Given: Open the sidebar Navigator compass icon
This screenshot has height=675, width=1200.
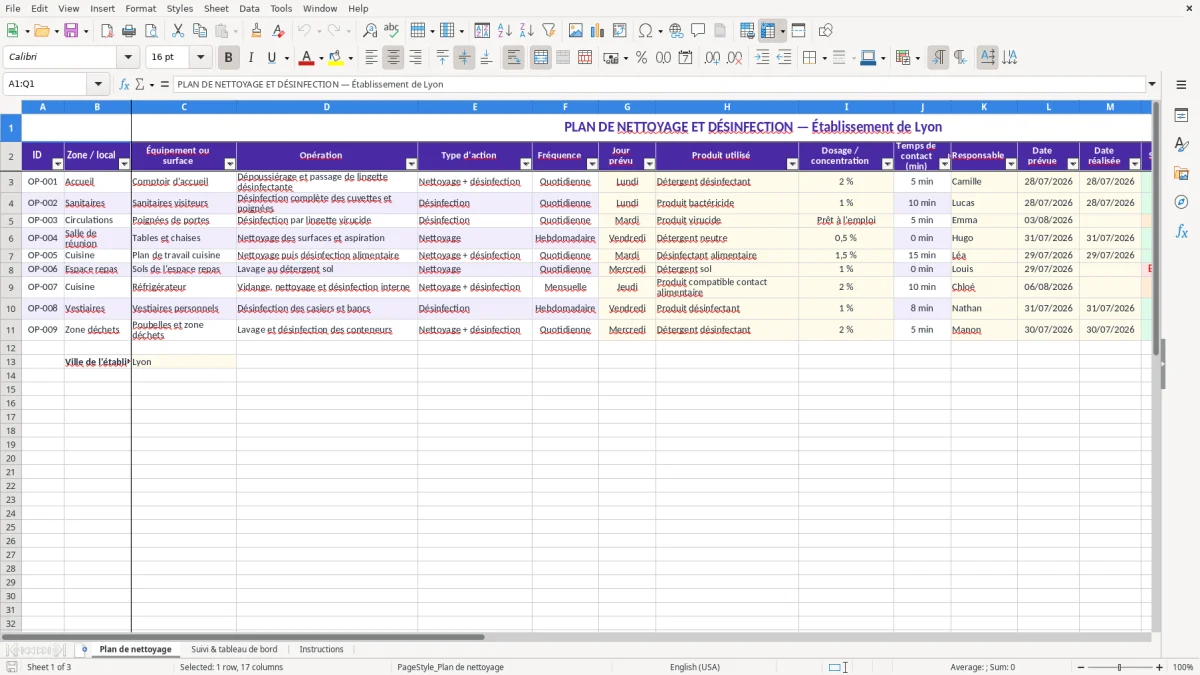Looking at the screenshot, I should point(1181,202).
